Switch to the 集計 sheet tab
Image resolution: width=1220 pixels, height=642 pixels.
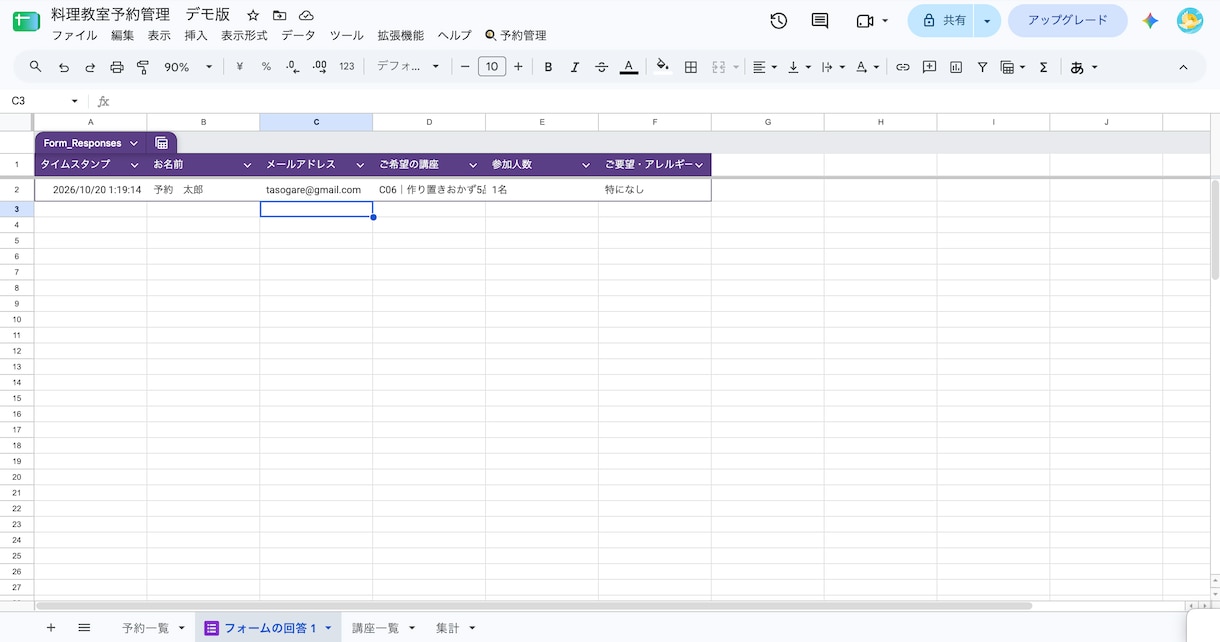pos(448,628)
